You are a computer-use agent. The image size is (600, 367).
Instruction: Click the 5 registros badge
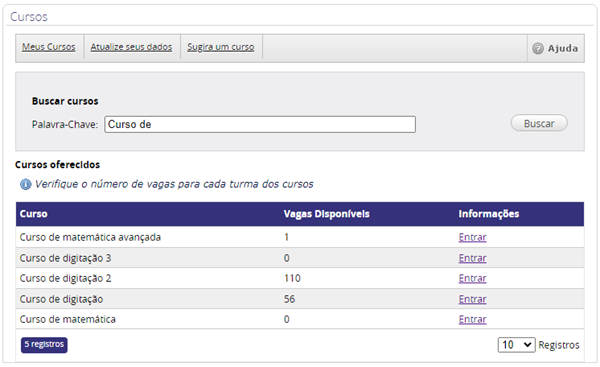click(x=44, y=345)
